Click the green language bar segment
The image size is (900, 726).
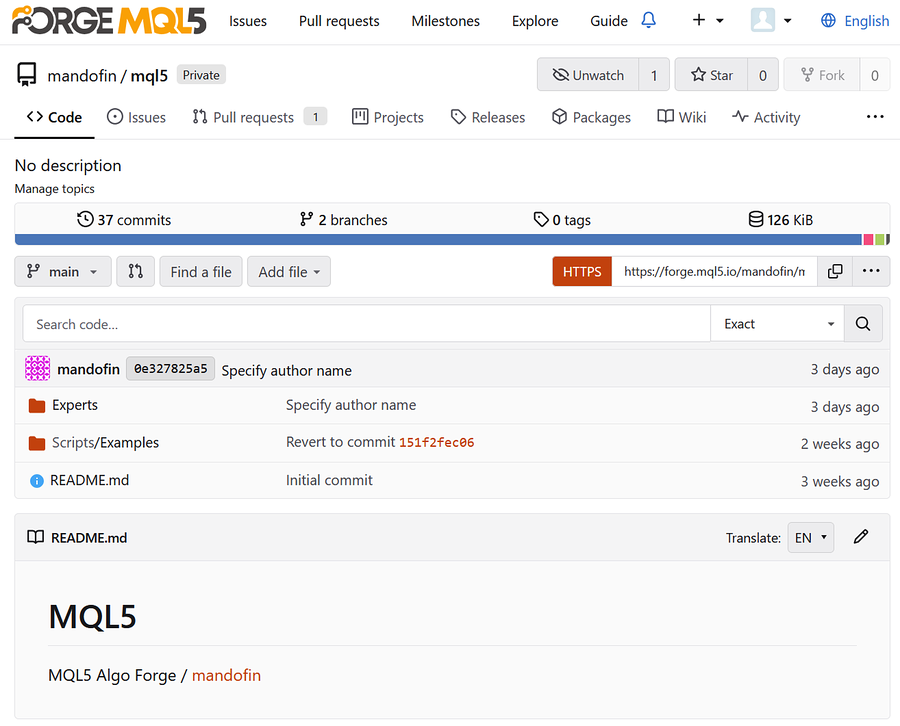click(879, 239)
